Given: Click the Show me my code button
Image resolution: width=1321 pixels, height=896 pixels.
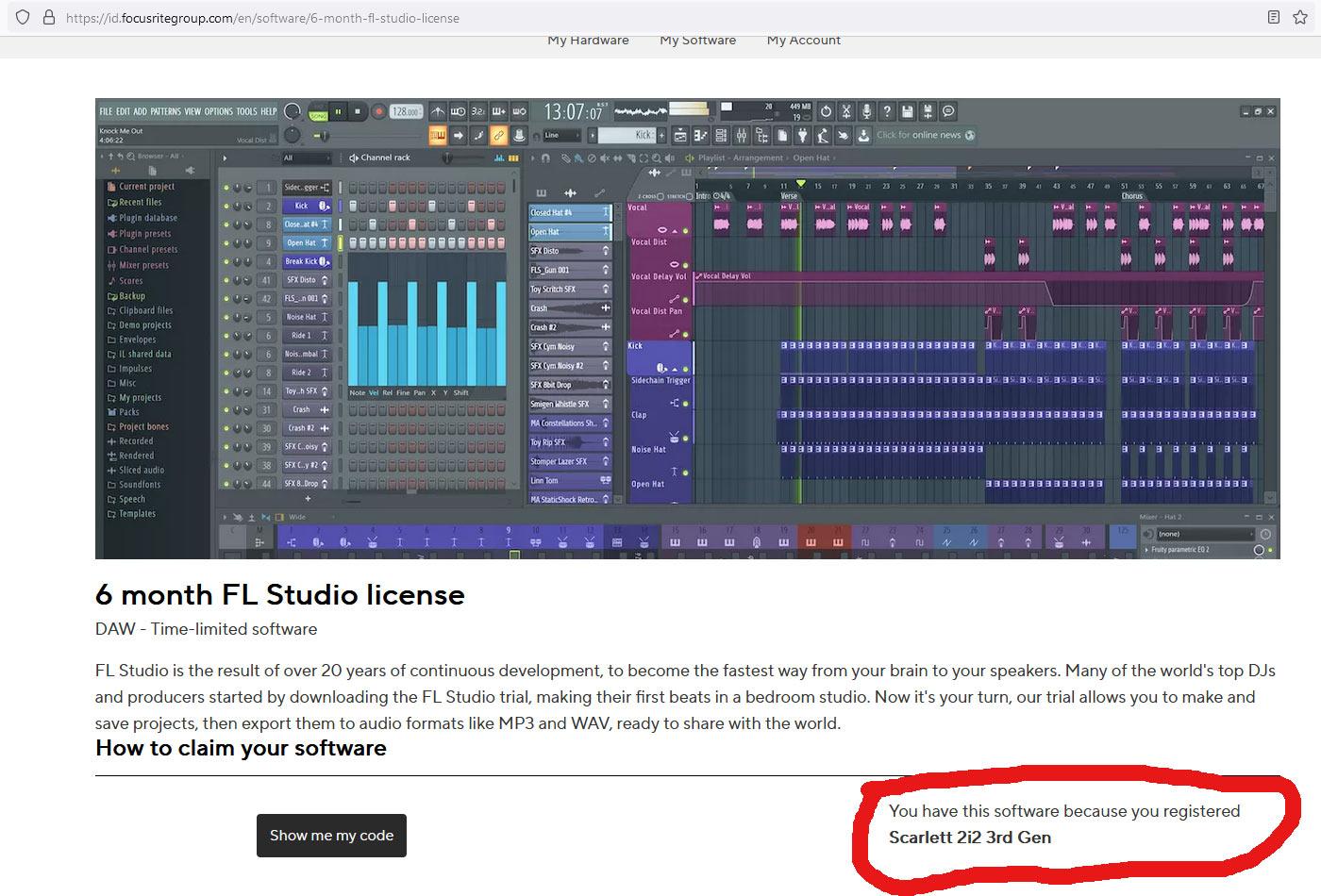Looking at the screenshot, I should point(331,836).
